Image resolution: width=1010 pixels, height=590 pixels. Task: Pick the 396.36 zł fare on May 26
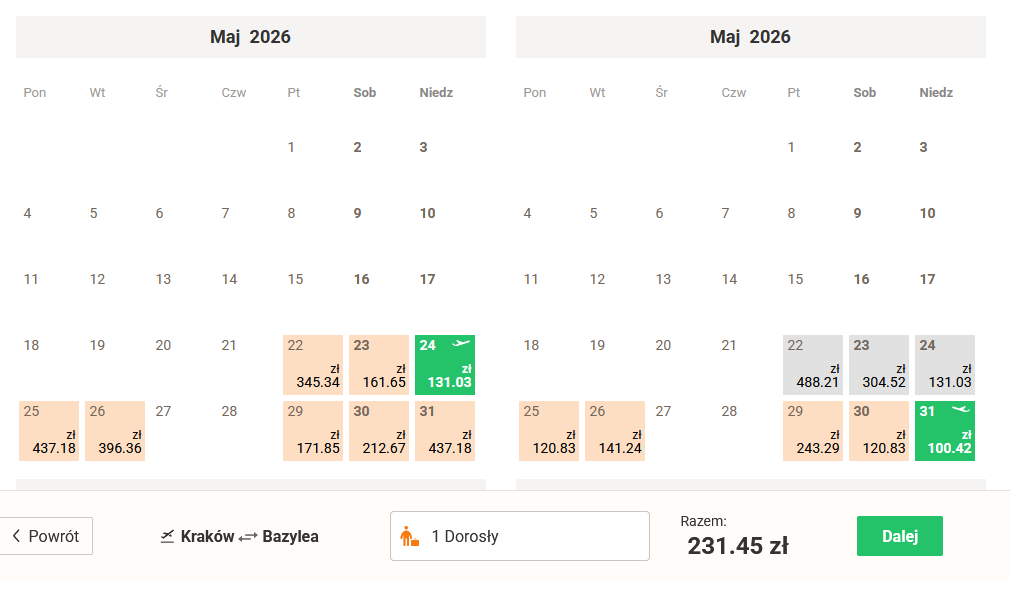[x=115, y=431]
